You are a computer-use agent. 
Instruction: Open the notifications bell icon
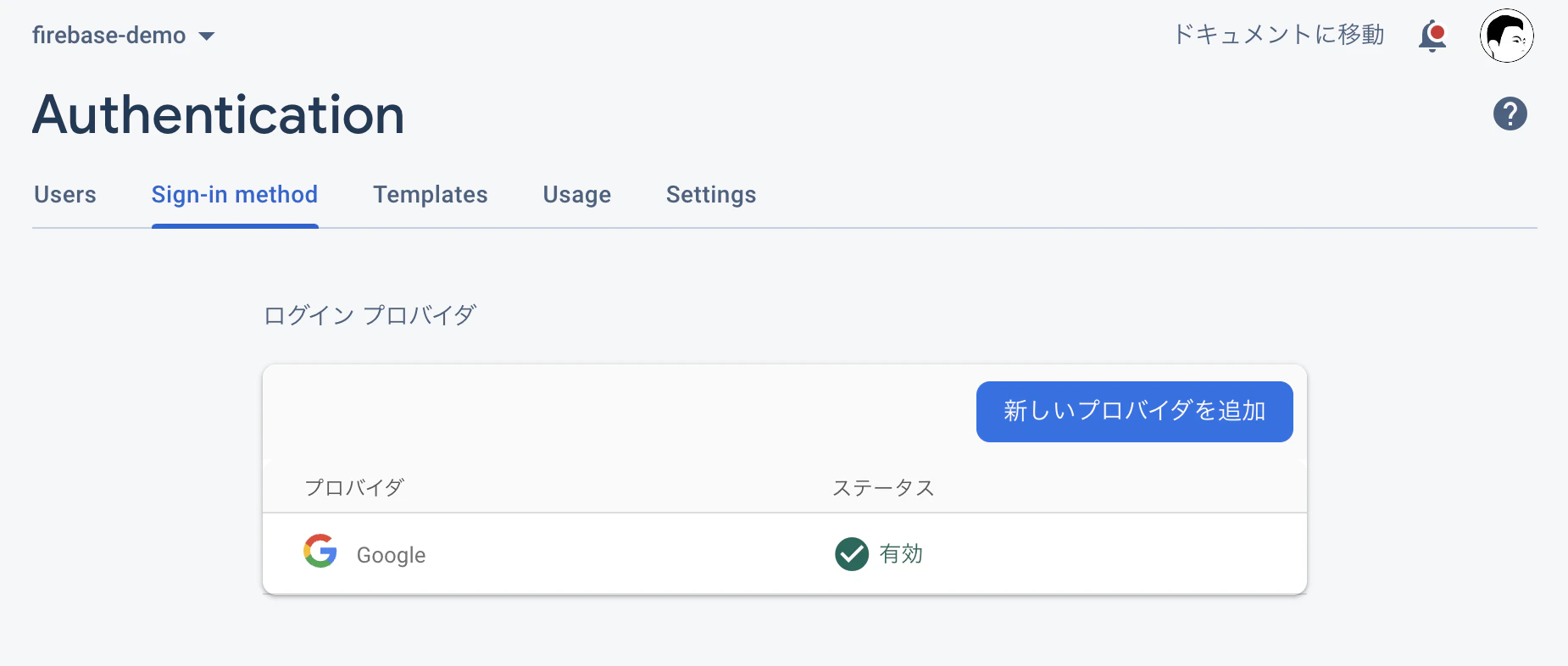click(1432, 36)
